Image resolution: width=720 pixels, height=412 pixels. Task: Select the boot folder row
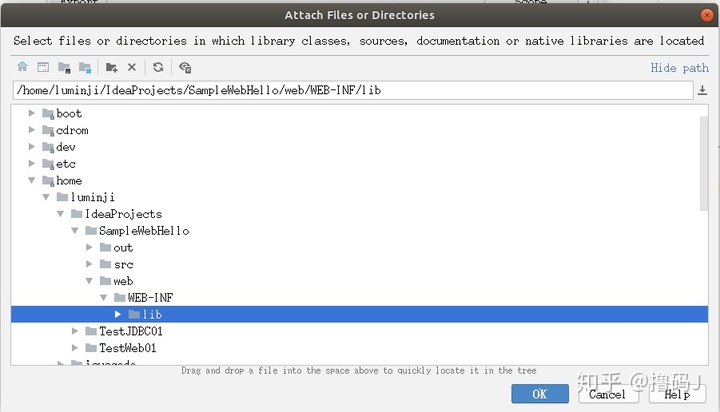(x=359, y=113)
